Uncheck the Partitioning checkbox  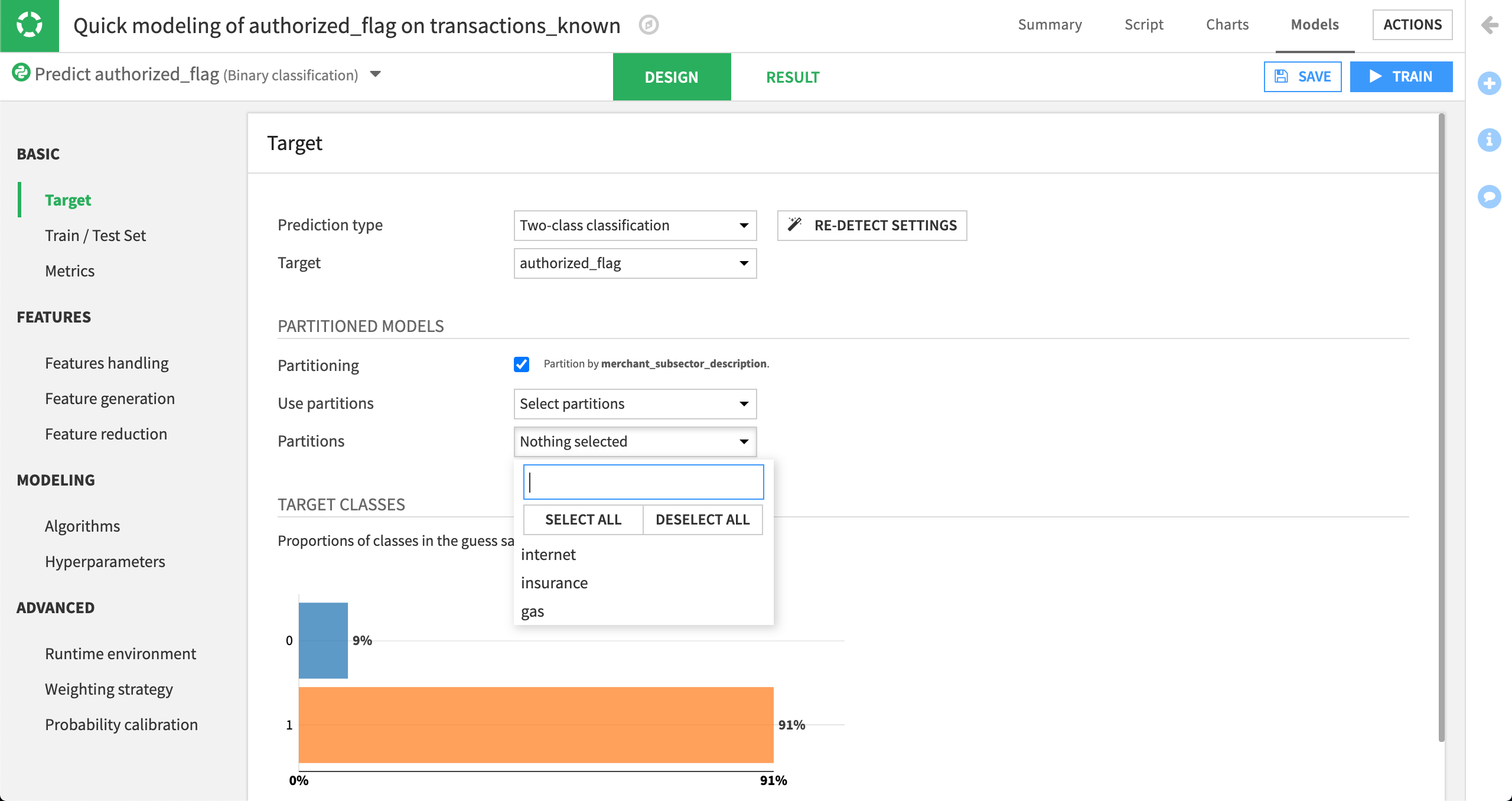[522, 364]
